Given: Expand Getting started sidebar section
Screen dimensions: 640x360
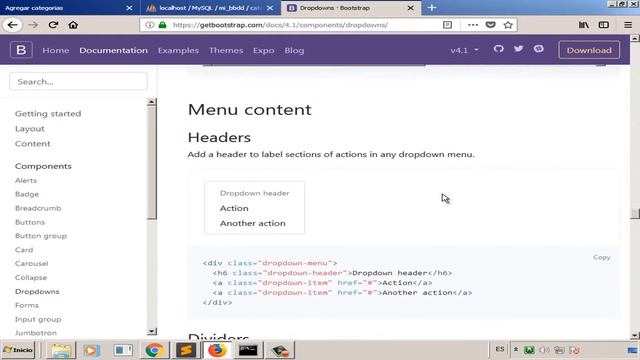Looking at the screenshot, I should 48,113.
